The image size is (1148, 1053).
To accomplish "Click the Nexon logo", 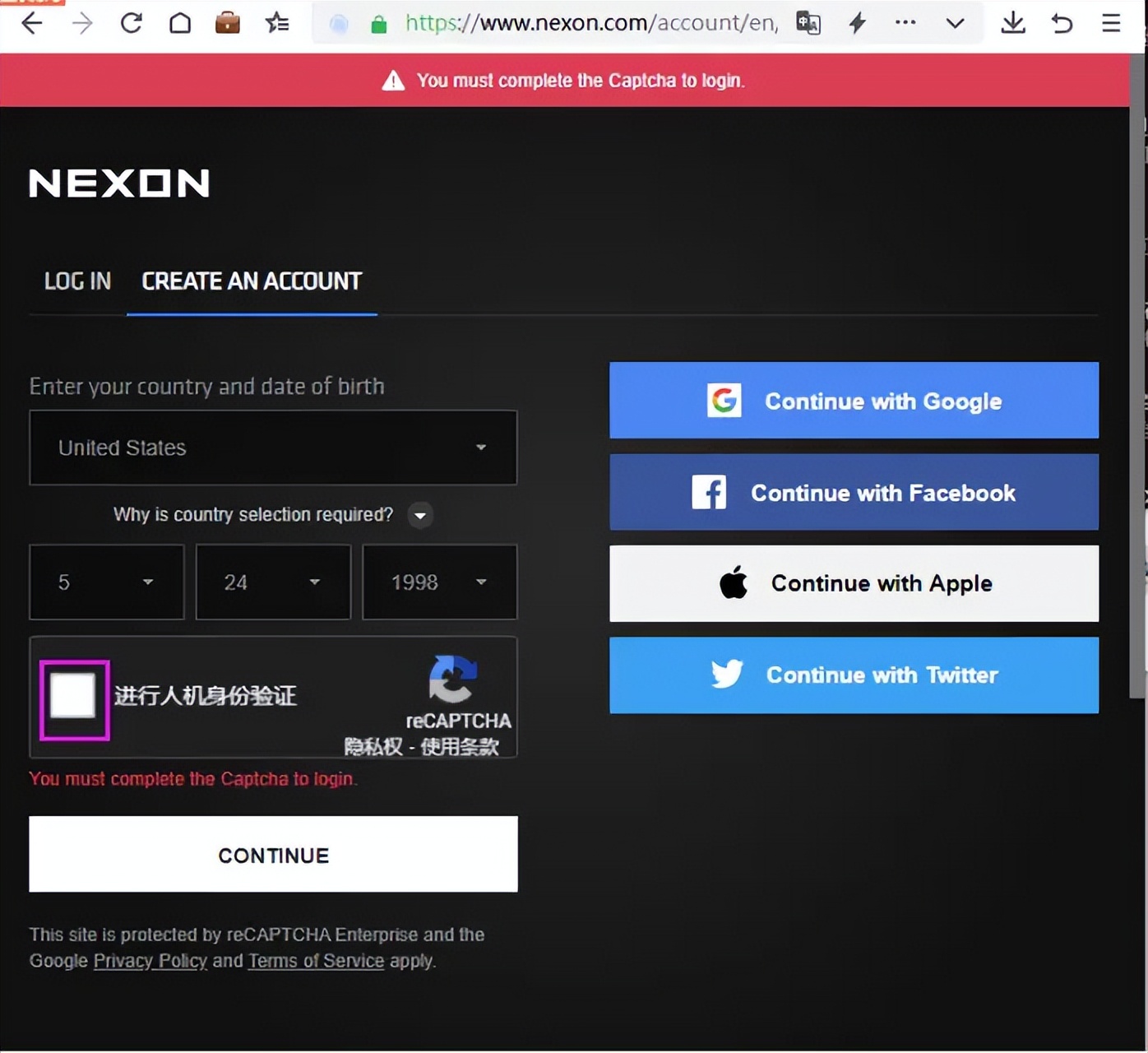I will tap(119, 183).
